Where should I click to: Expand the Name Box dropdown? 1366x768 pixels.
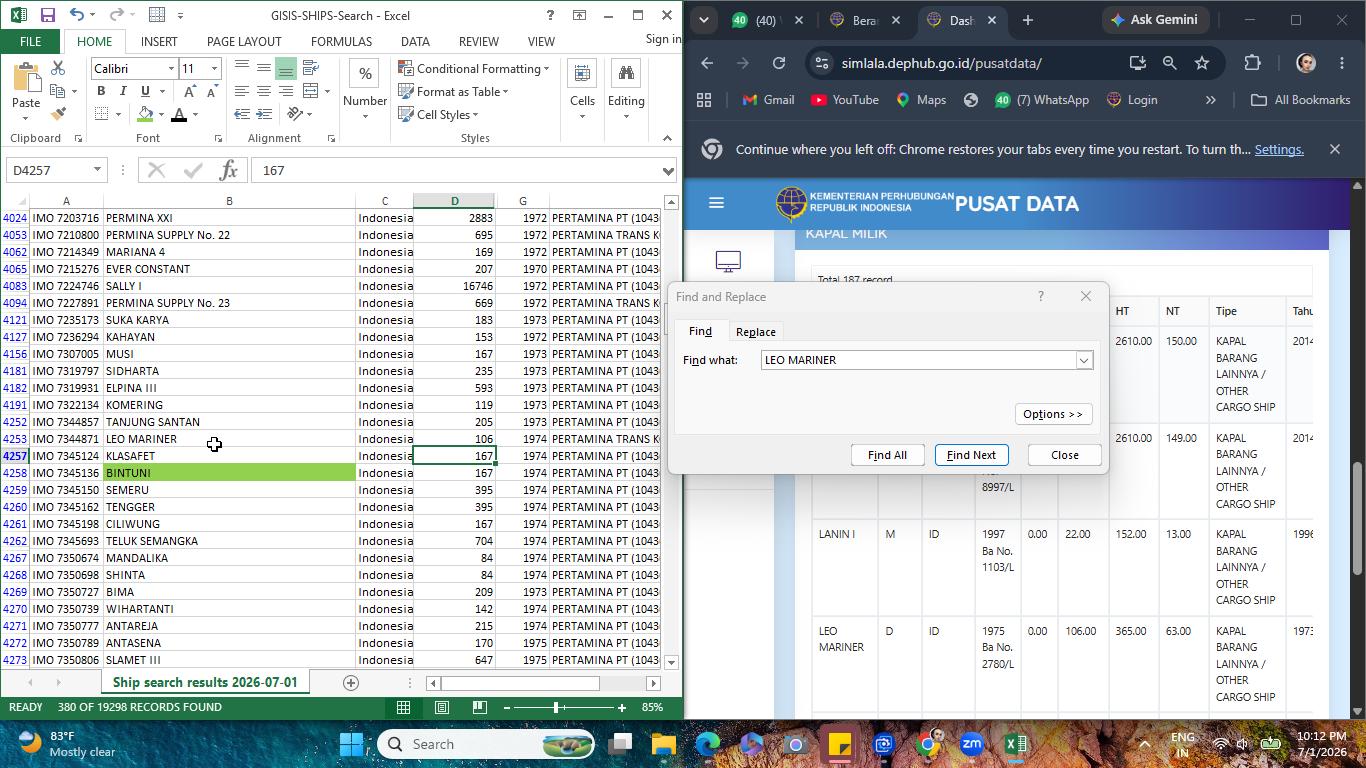tap(97, 170)
